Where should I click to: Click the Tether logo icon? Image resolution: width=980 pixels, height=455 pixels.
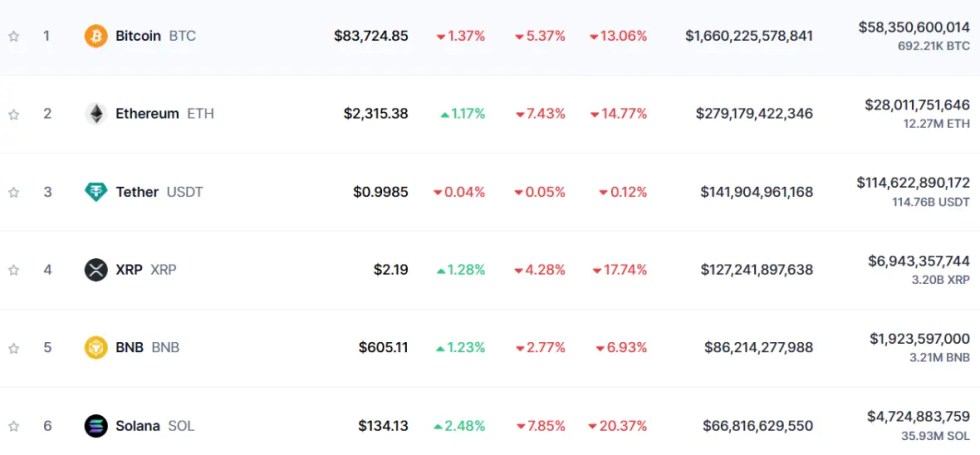96,192
